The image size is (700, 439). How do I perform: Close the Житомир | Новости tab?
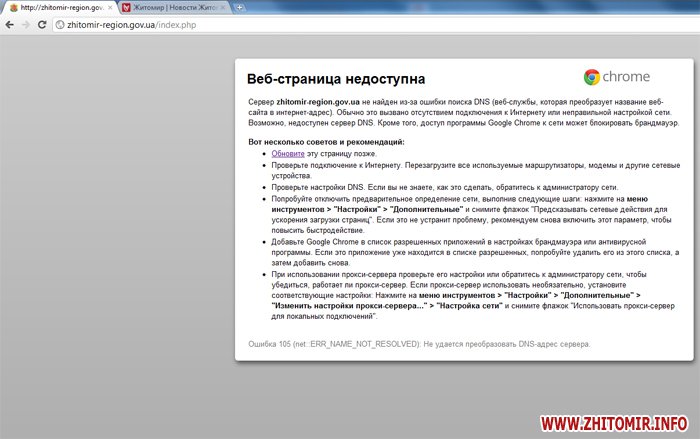coord(222,7)
